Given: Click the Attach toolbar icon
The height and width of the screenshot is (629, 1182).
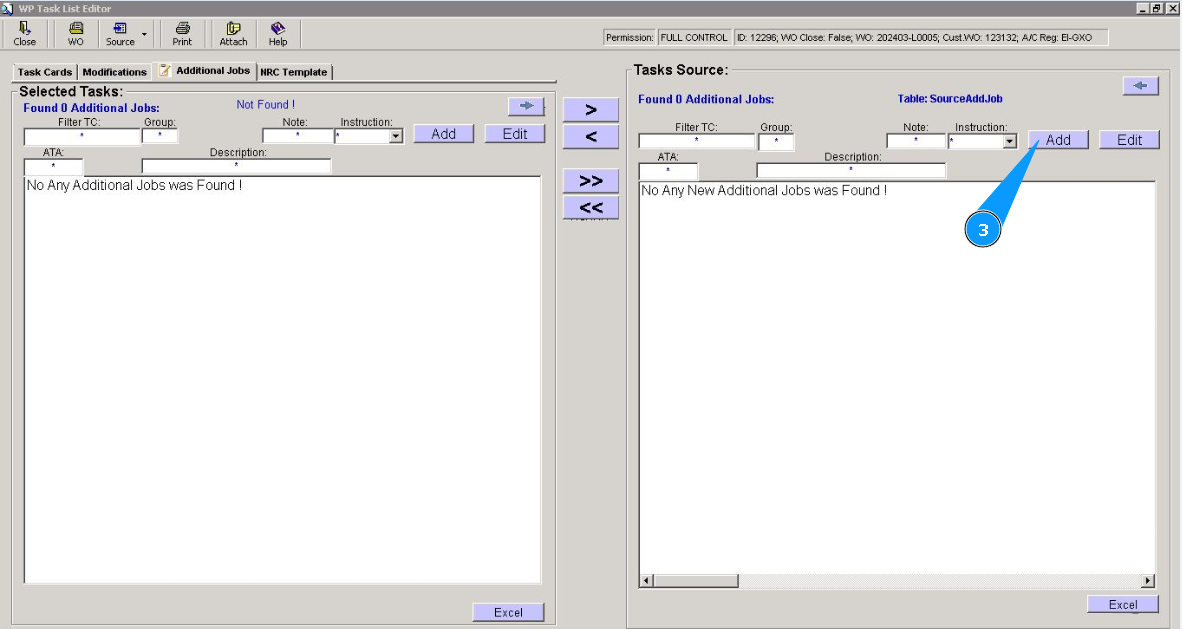Looking at the screenshot, I should tap(233, 34).
